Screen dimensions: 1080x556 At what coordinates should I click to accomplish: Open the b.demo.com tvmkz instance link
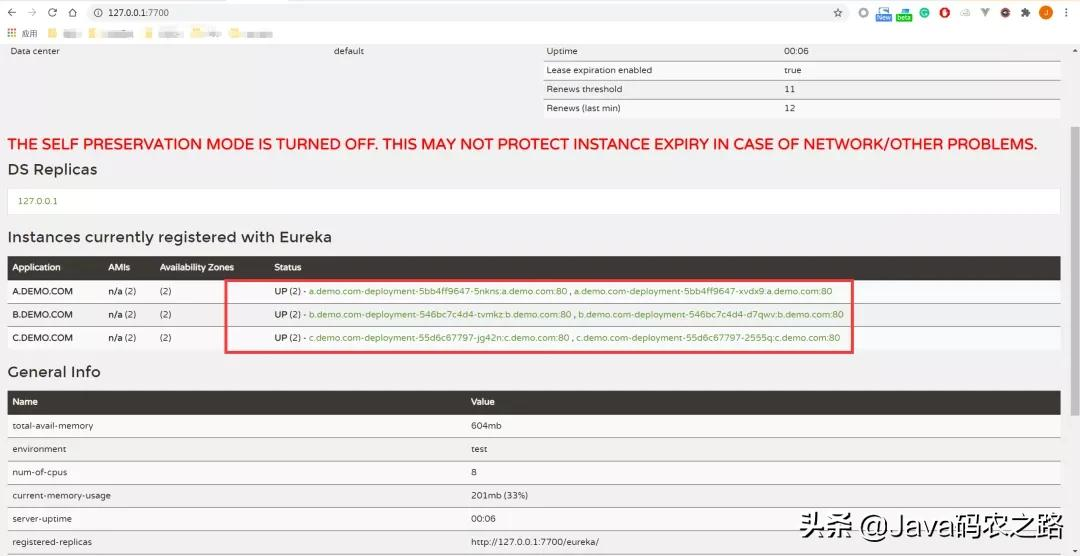(x=440, y=315)
